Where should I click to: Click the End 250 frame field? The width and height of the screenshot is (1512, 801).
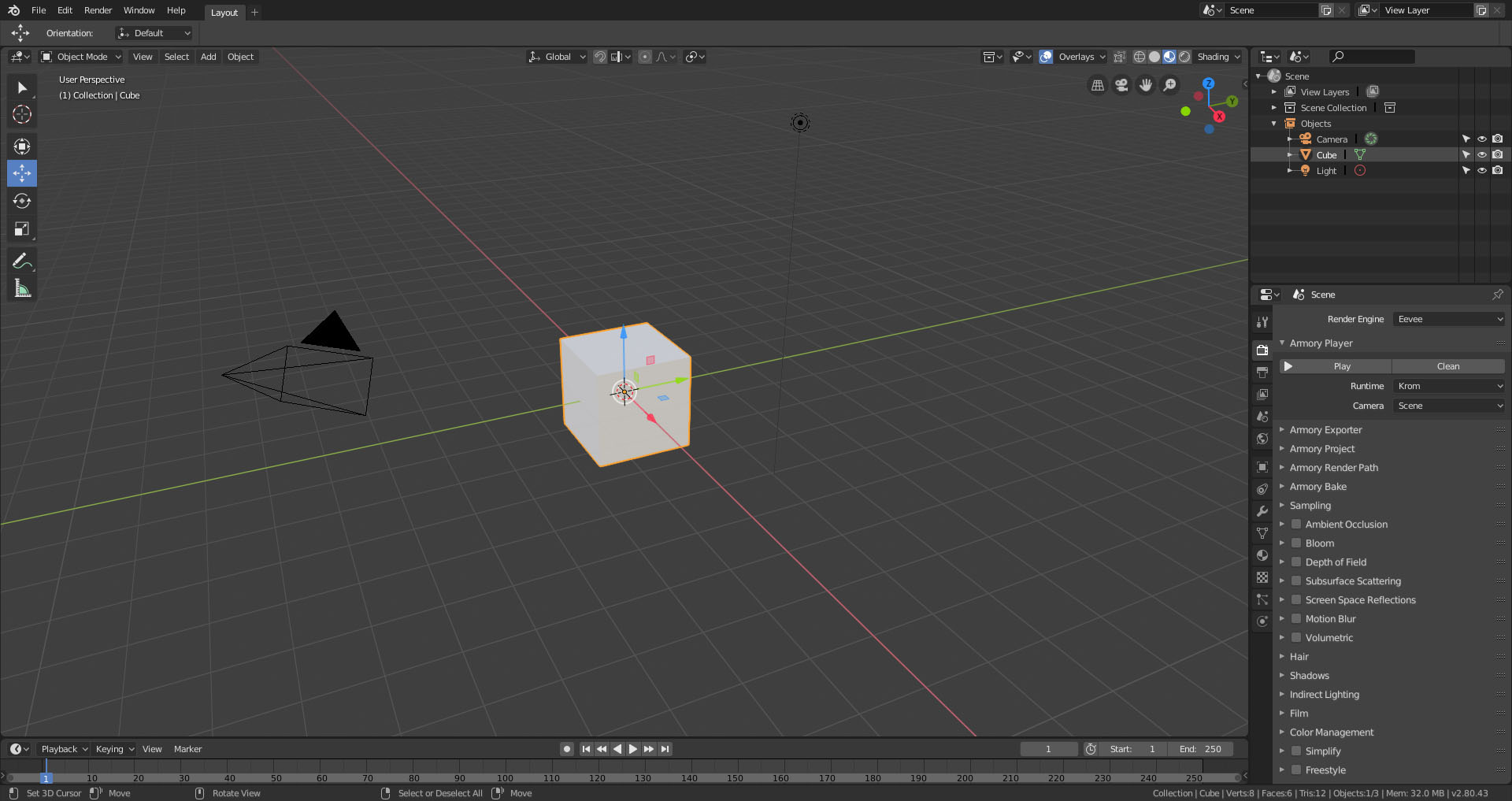(1200, 749)
